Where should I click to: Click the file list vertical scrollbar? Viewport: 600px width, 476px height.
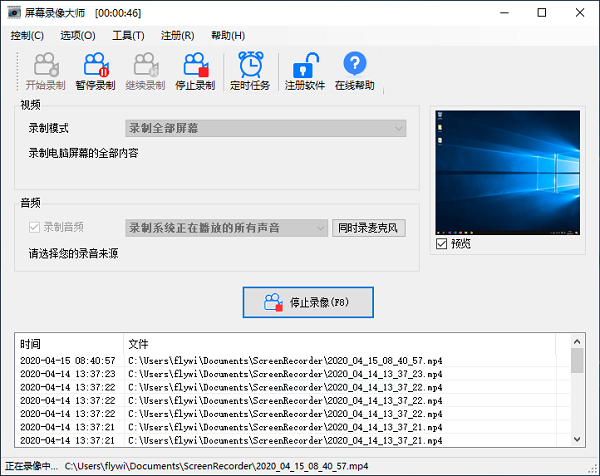(576, 400)
